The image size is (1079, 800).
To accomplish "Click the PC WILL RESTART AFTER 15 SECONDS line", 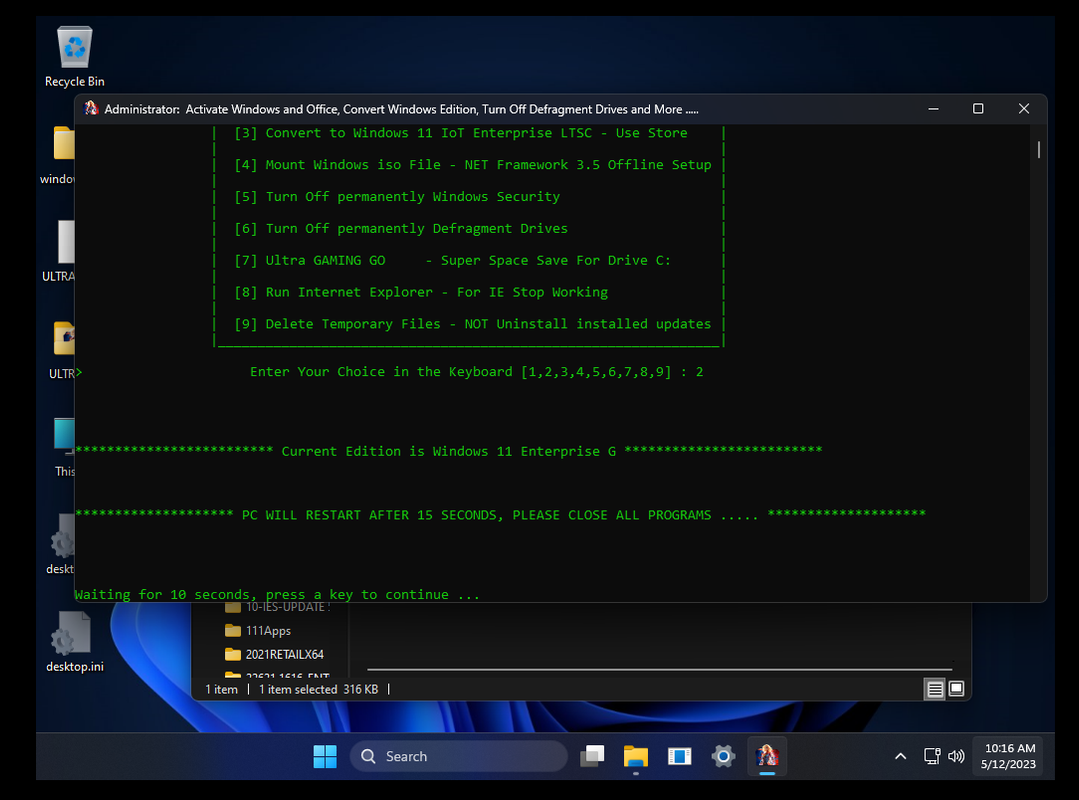I will (x=500, y=515).
